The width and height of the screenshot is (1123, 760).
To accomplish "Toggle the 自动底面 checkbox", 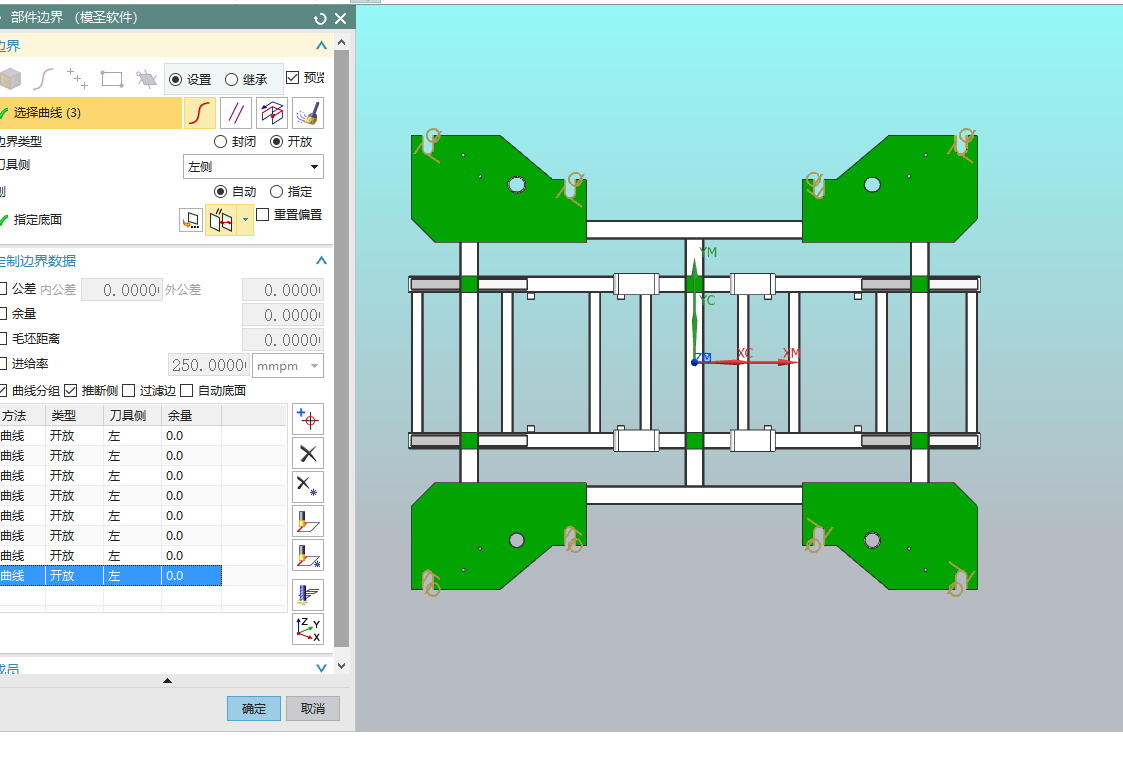I will [x=186, y=390].
